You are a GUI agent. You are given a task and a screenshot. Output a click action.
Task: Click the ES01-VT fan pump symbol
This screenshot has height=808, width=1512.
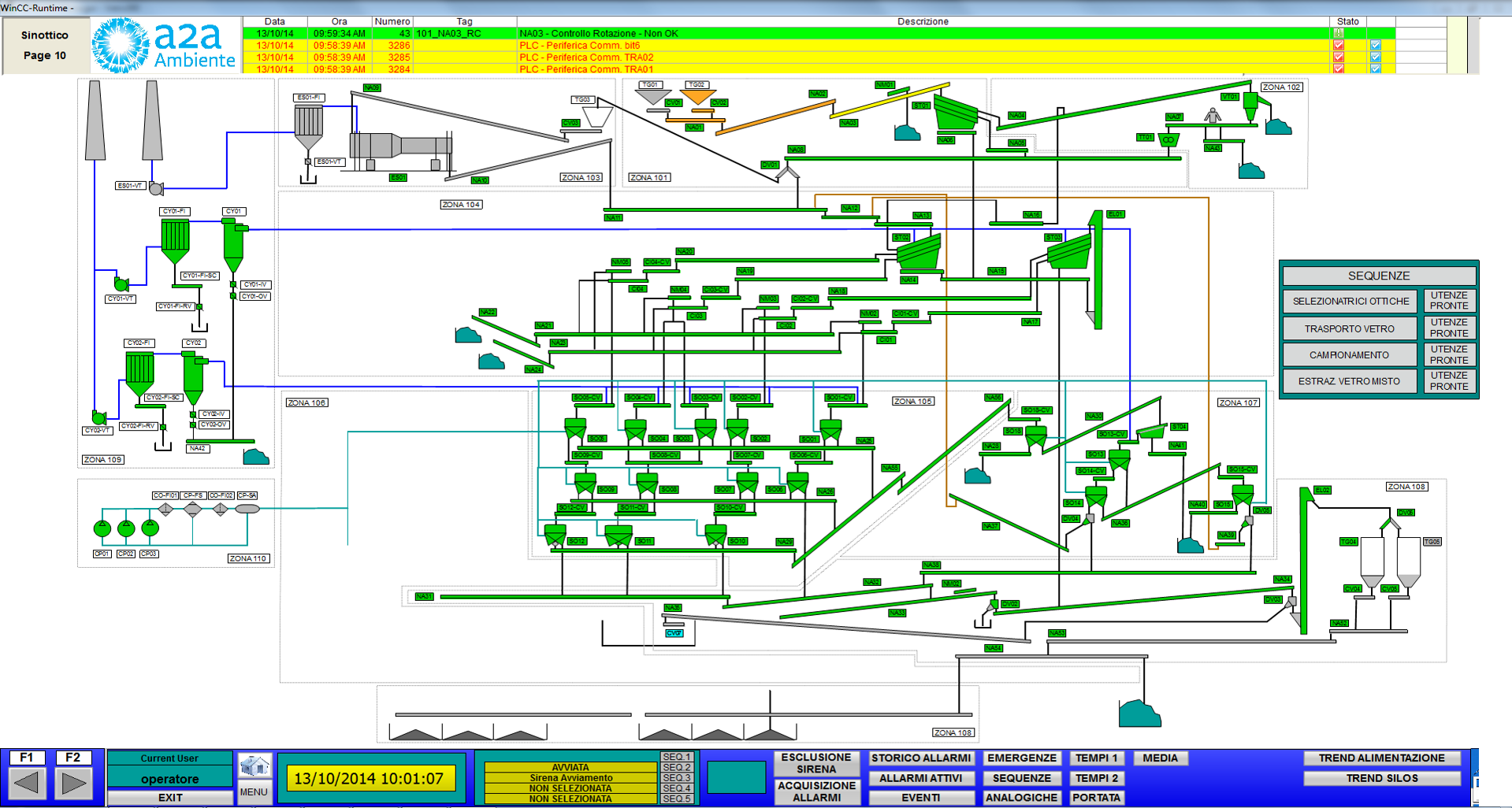(156, 188)
